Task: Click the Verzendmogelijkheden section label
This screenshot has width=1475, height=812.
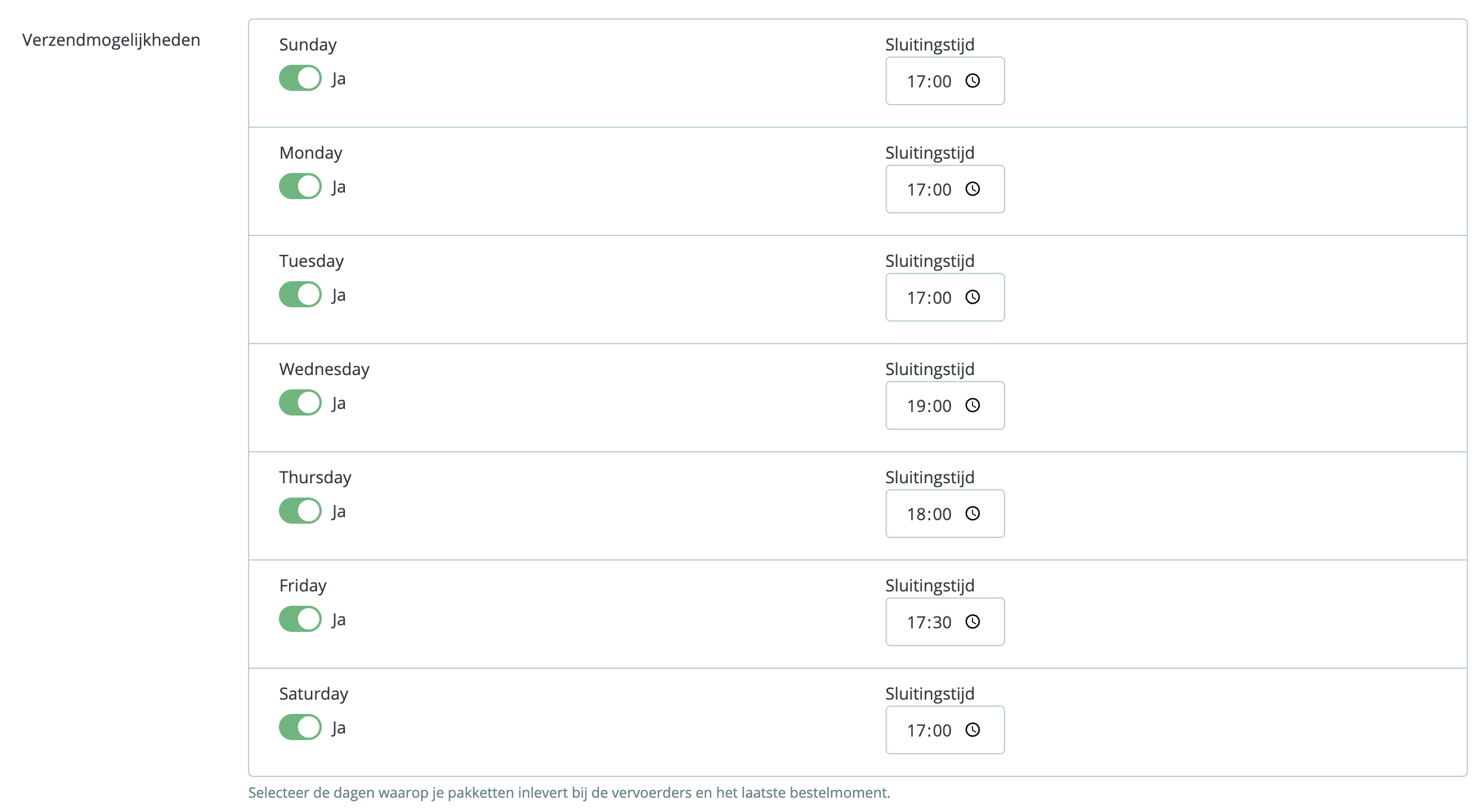Action: 111,40
